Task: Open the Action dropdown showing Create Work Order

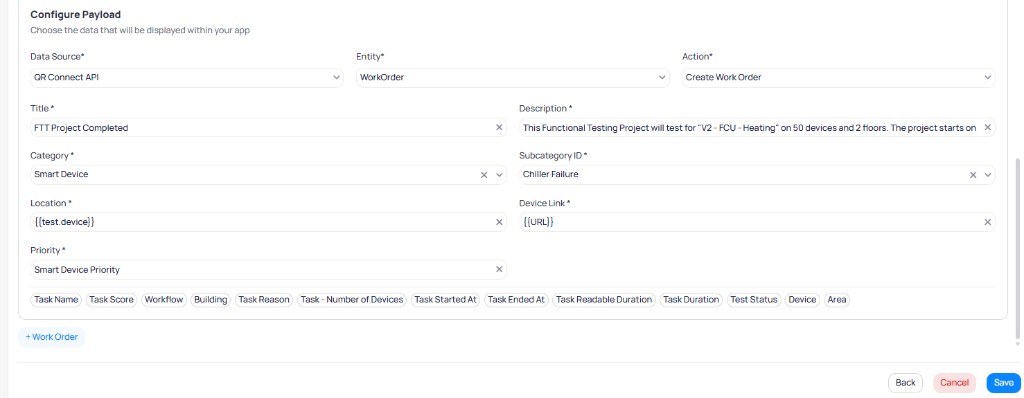Action: tap(839, 77)
